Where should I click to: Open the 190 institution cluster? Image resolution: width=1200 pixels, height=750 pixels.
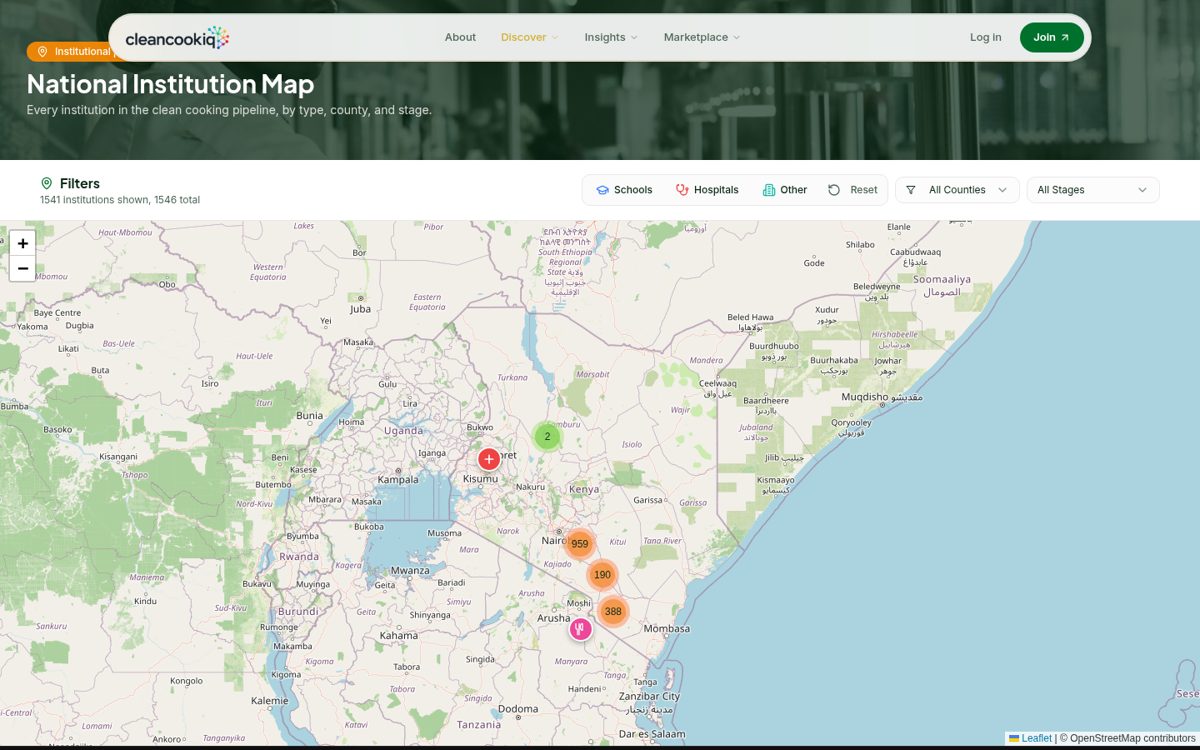[602, 575]
